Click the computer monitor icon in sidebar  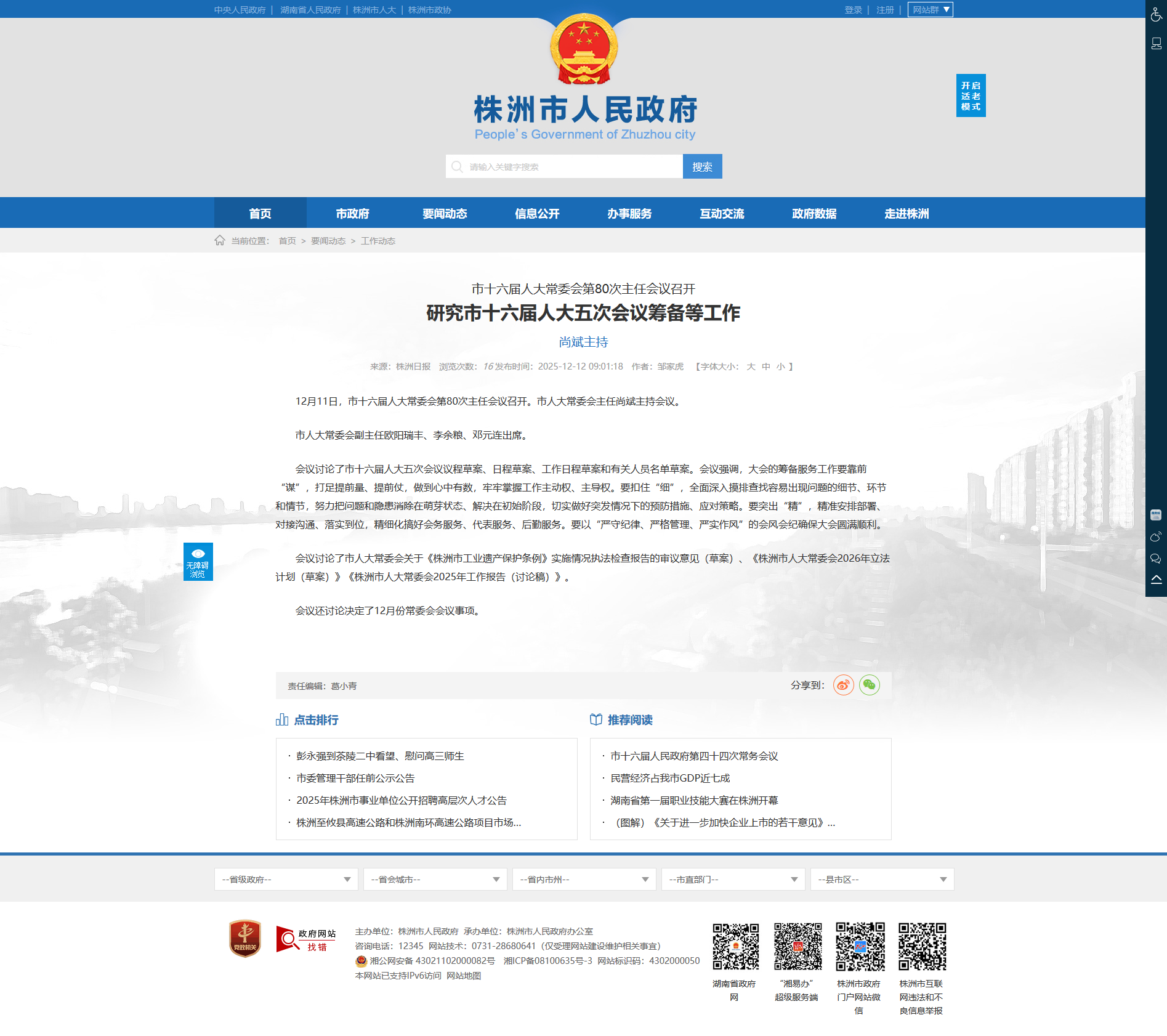1156,43
